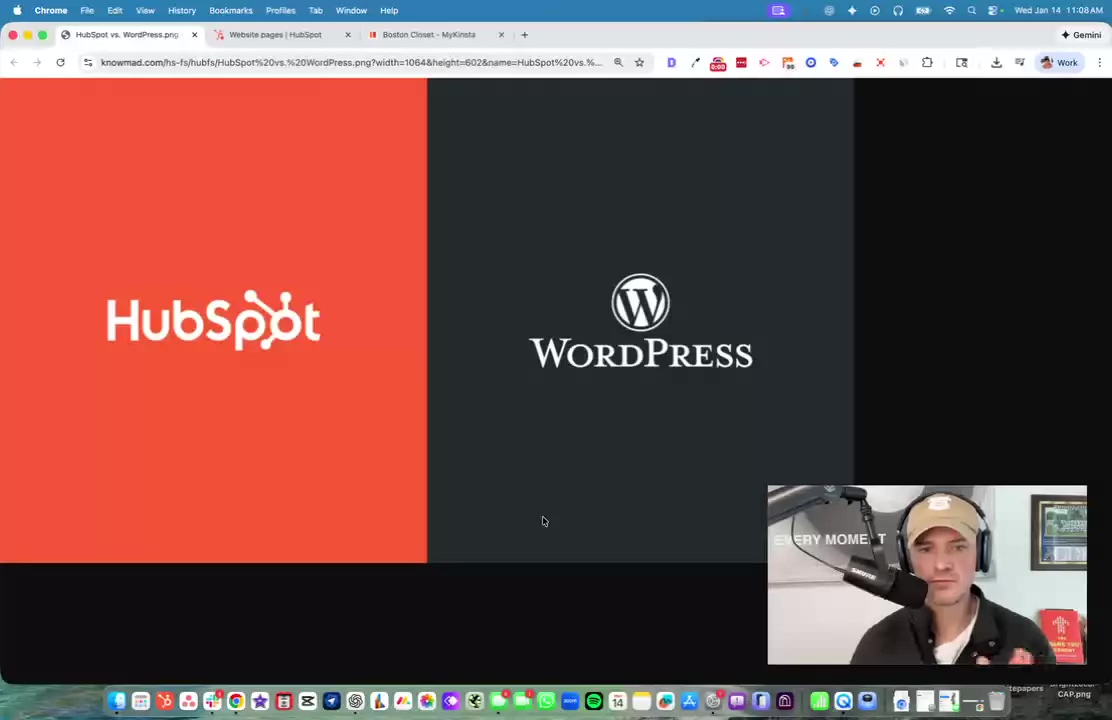Viewport: 1112px width, 720px height.
Task: Open WhatsApp from the dock
Action: pos(546,701)
